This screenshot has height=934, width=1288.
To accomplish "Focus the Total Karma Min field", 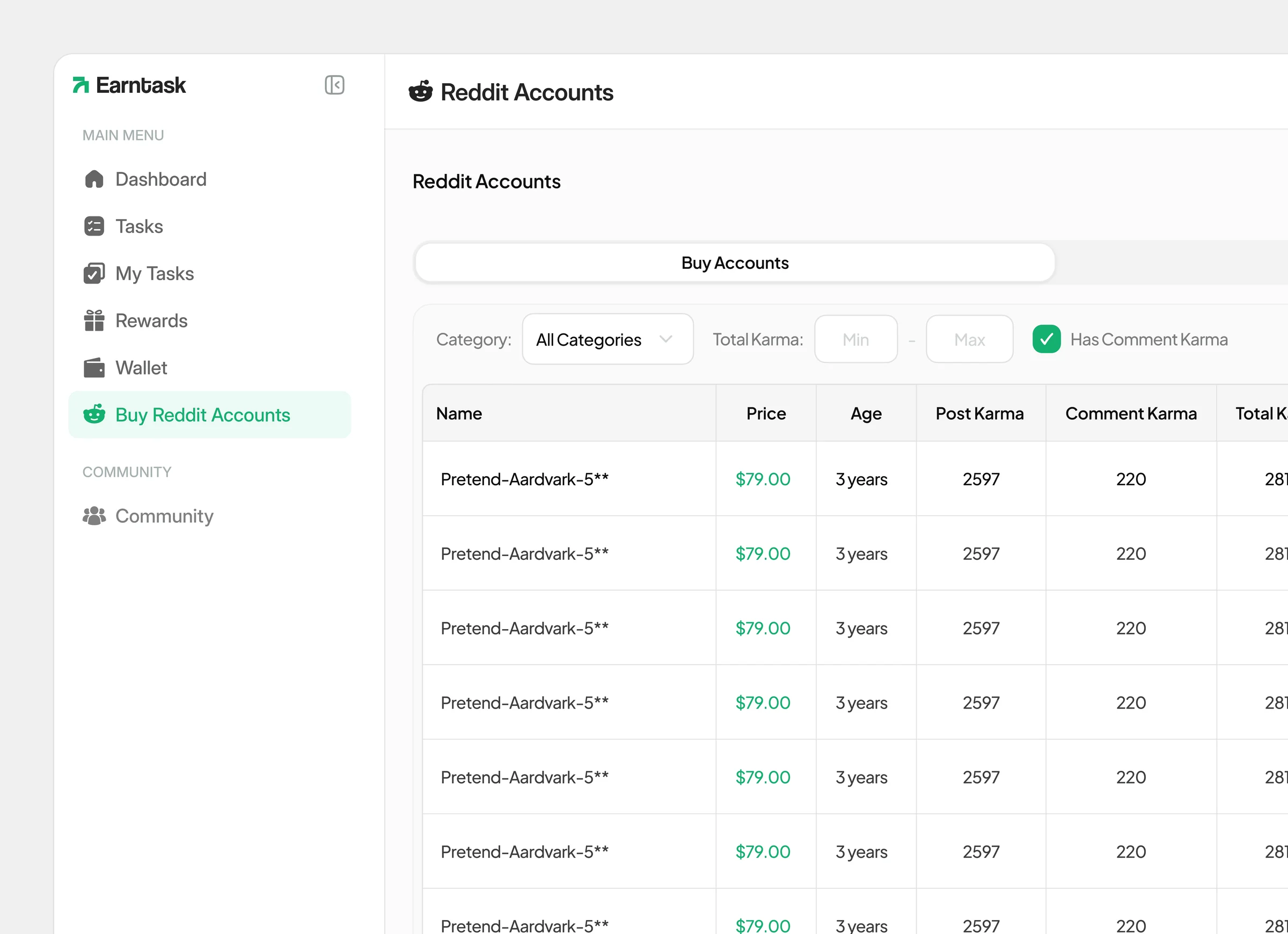I will (856, 339).
